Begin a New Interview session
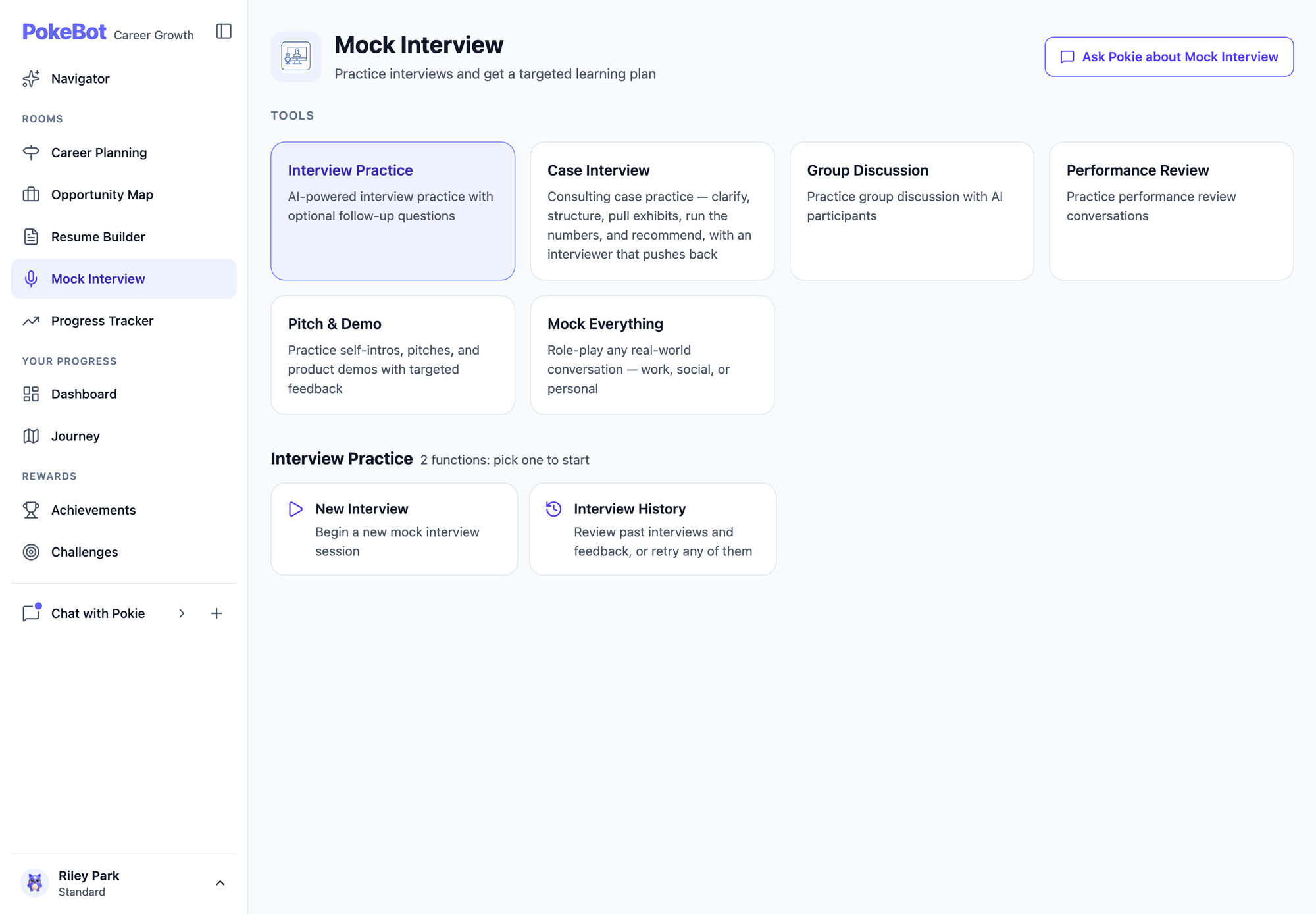 394,530
